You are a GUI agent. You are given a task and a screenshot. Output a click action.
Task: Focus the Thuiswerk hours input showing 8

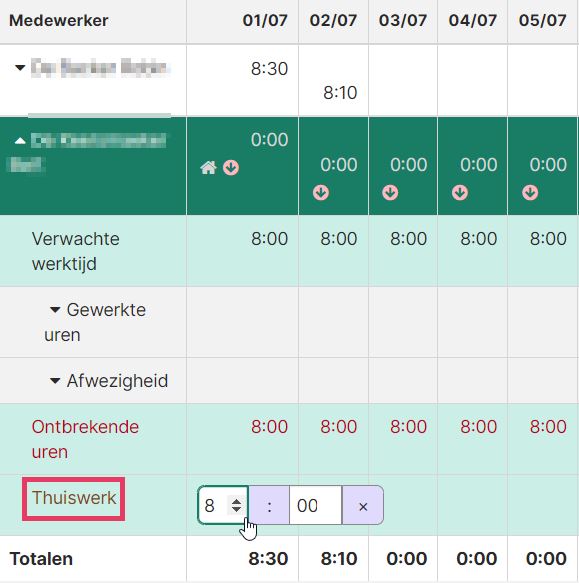[x=215, y=505]
